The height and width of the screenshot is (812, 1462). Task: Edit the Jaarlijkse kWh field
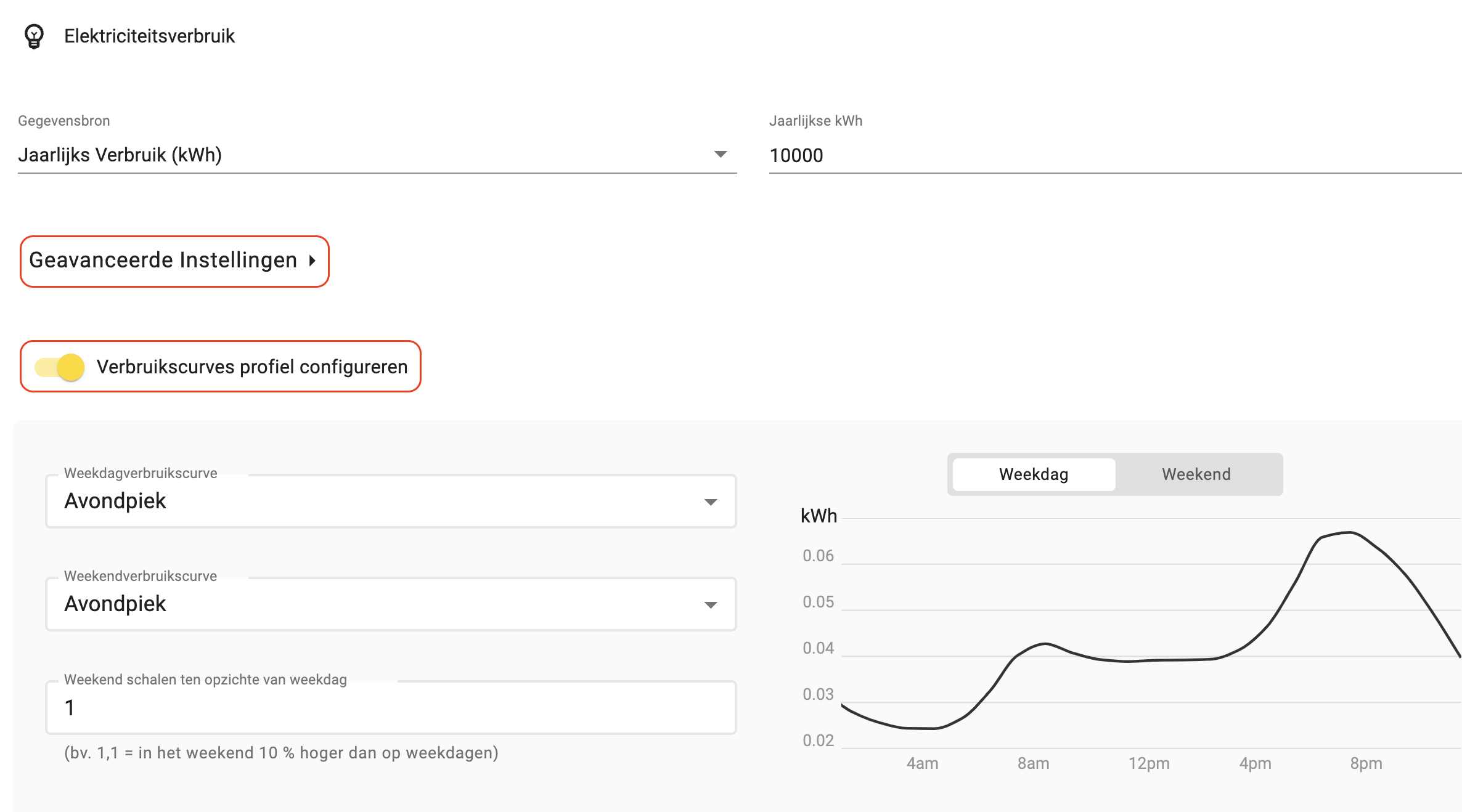(x=1115, y=155)
